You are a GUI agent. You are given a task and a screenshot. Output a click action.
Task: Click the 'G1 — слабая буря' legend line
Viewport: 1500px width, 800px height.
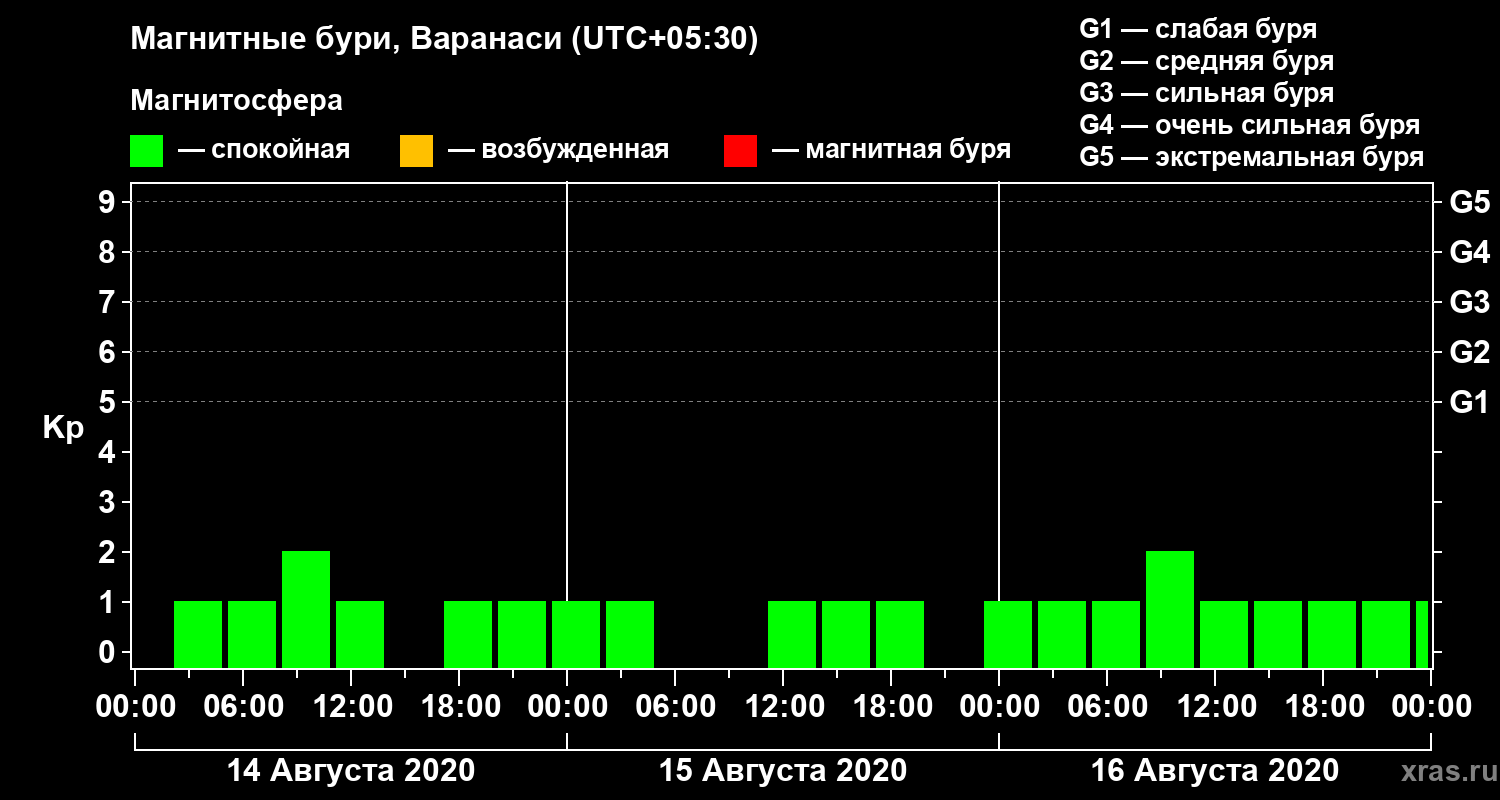[x=1198, y=28]
